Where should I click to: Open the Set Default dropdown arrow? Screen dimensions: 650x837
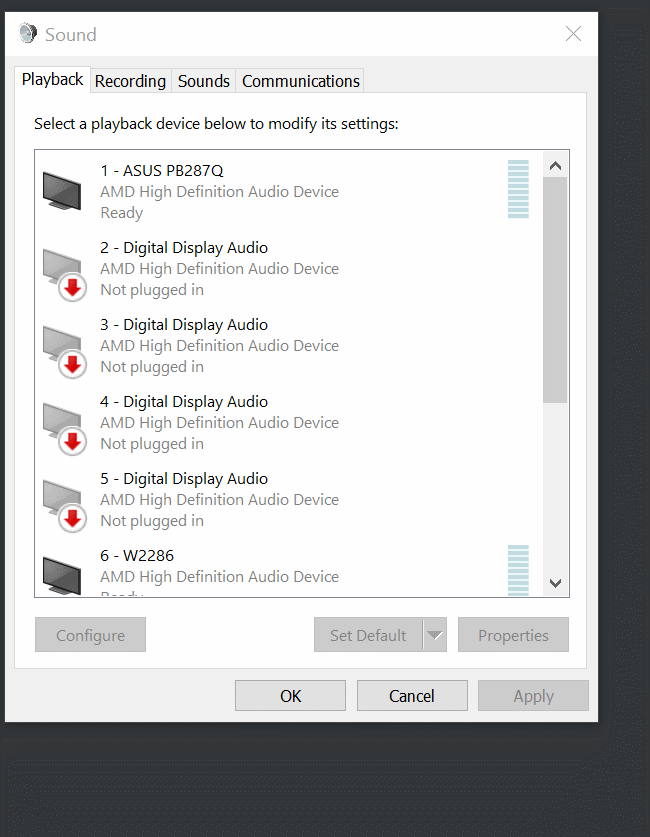pyautogui.click(x=435, y=634)
